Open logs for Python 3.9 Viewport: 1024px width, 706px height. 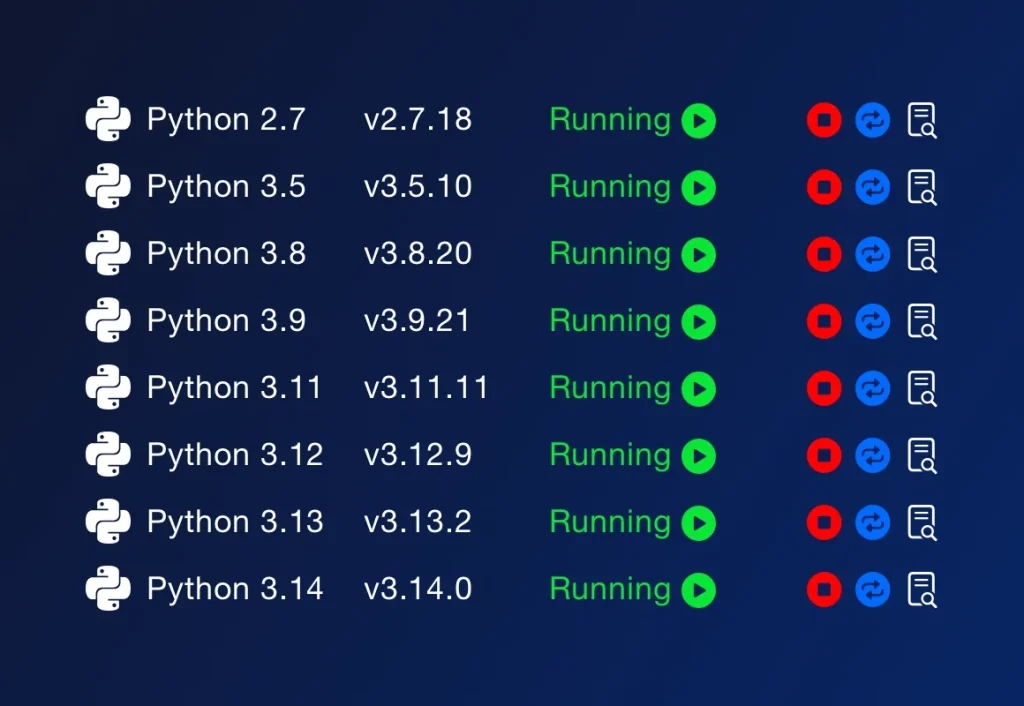click(x=922, y=321)
